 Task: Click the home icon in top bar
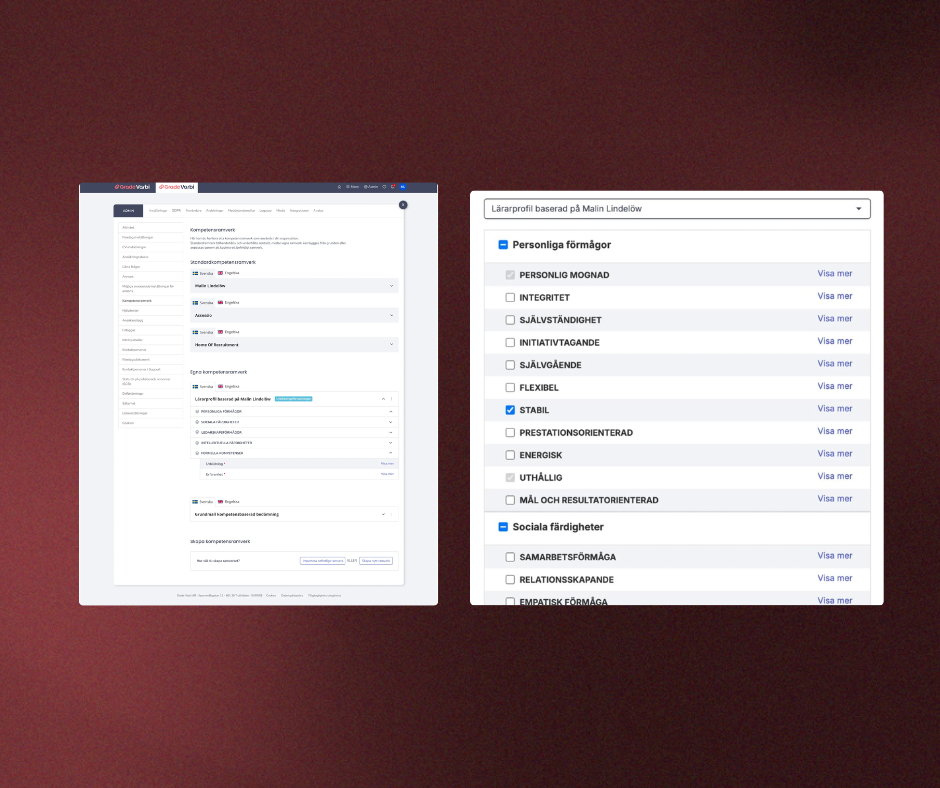[x=339, y=187]
